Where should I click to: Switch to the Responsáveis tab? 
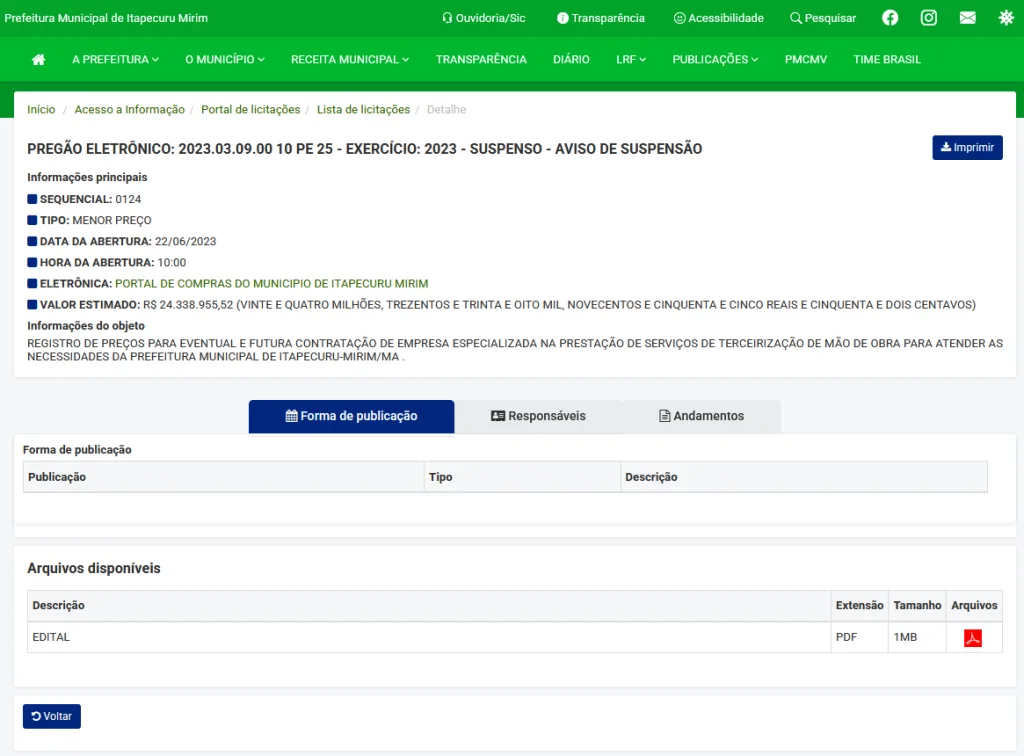[538, 416]
